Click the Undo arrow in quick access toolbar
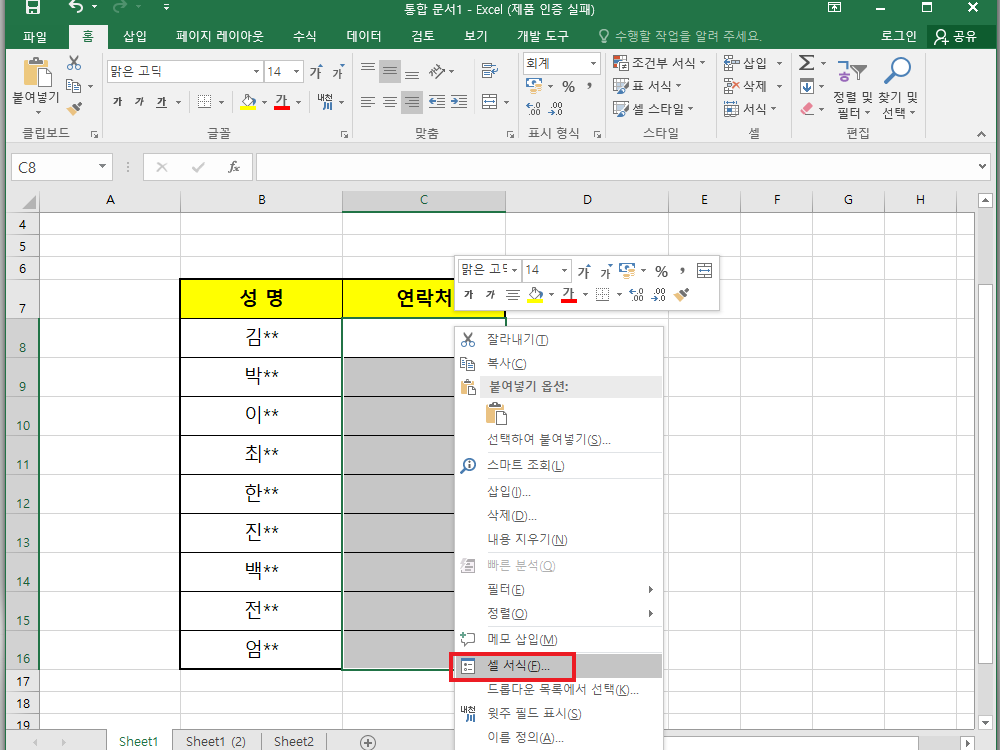1000x750 pixels. coord(76,8)
